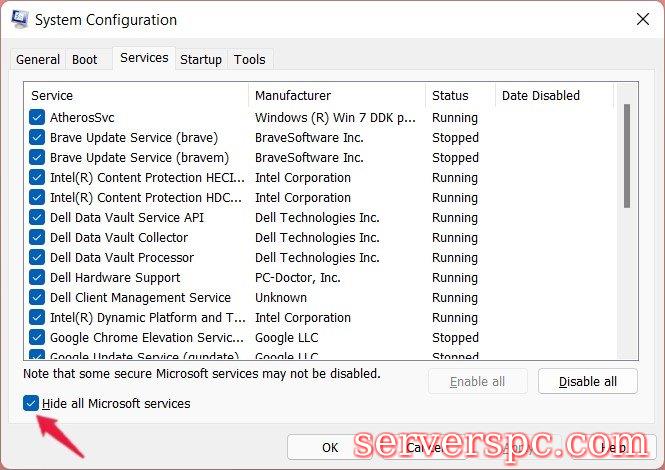The image size is (665, 470).
Task: Open the Tools tab
Action: 250,60
